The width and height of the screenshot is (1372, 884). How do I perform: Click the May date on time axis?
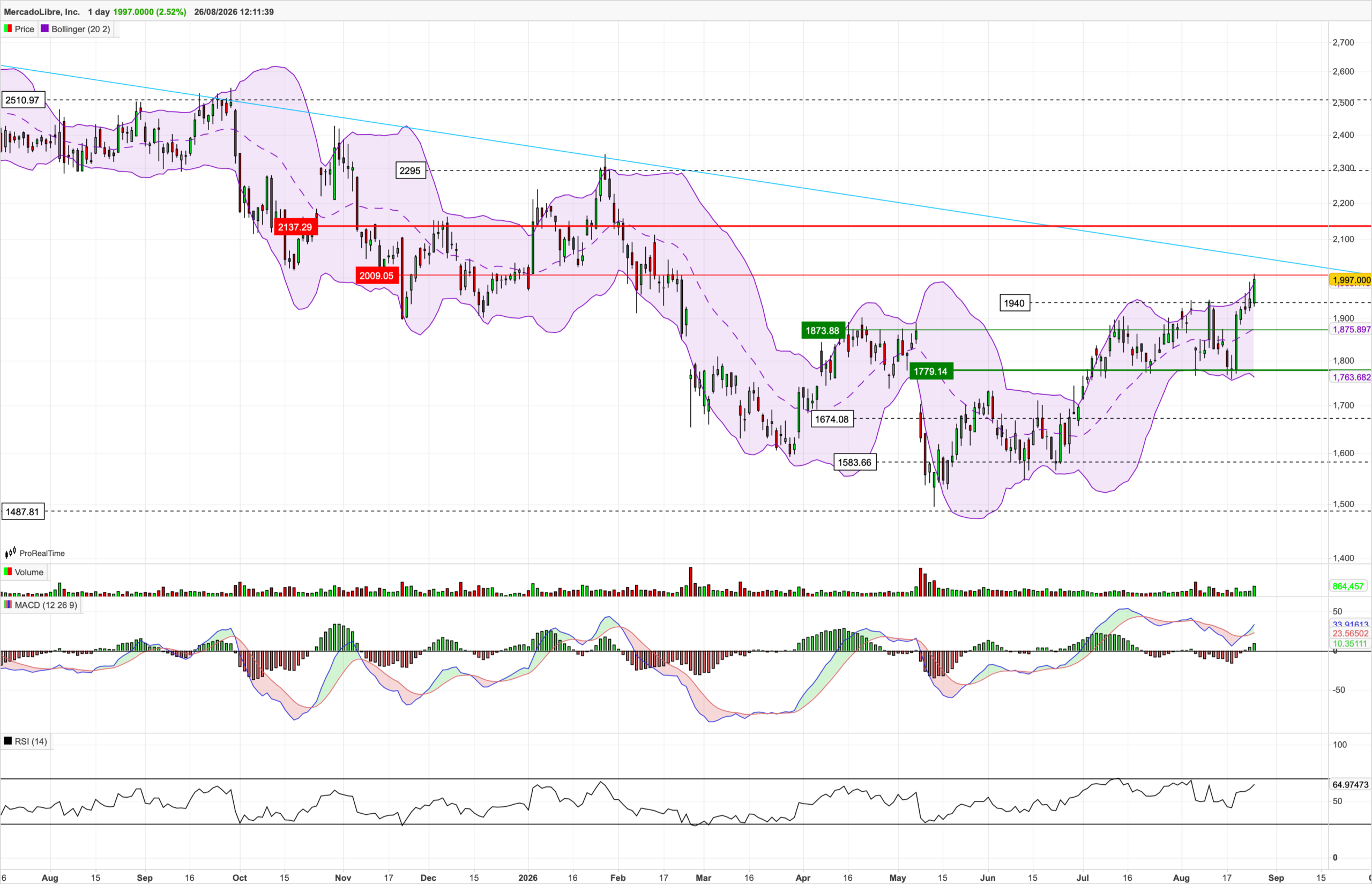[898, 878]
